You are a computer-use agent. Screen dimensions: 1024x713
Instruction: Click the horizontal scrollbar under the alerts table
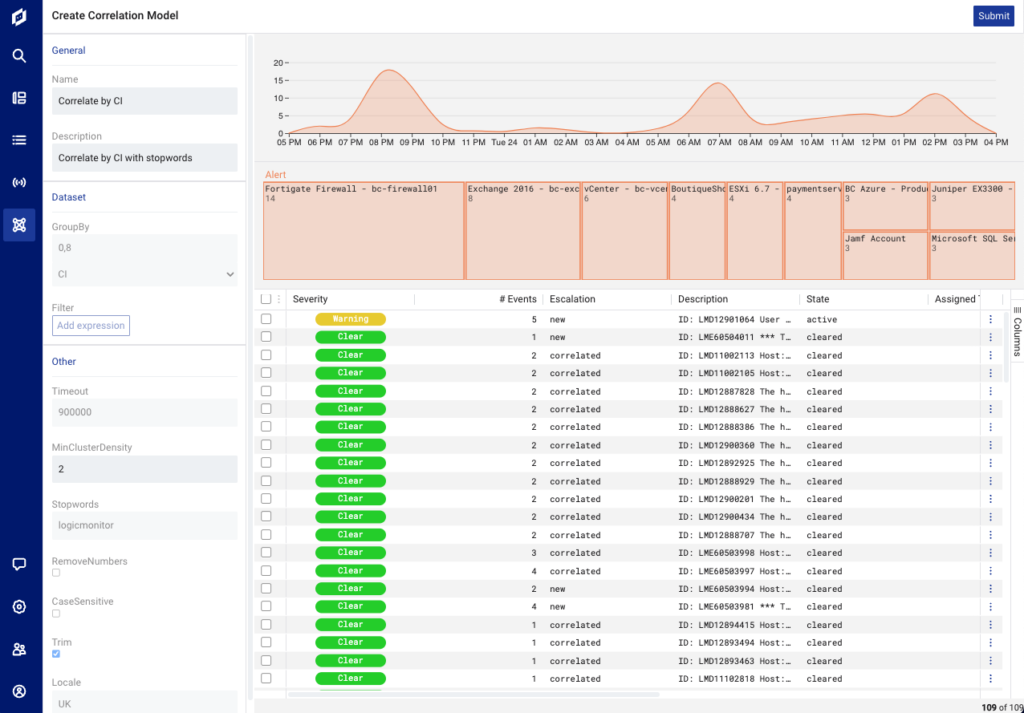click(473, 694)
